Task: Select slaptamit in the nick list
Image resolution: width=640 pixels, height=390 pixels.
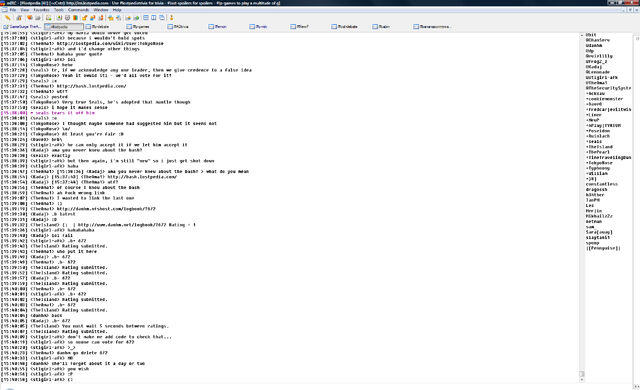Action: point(598,237)
